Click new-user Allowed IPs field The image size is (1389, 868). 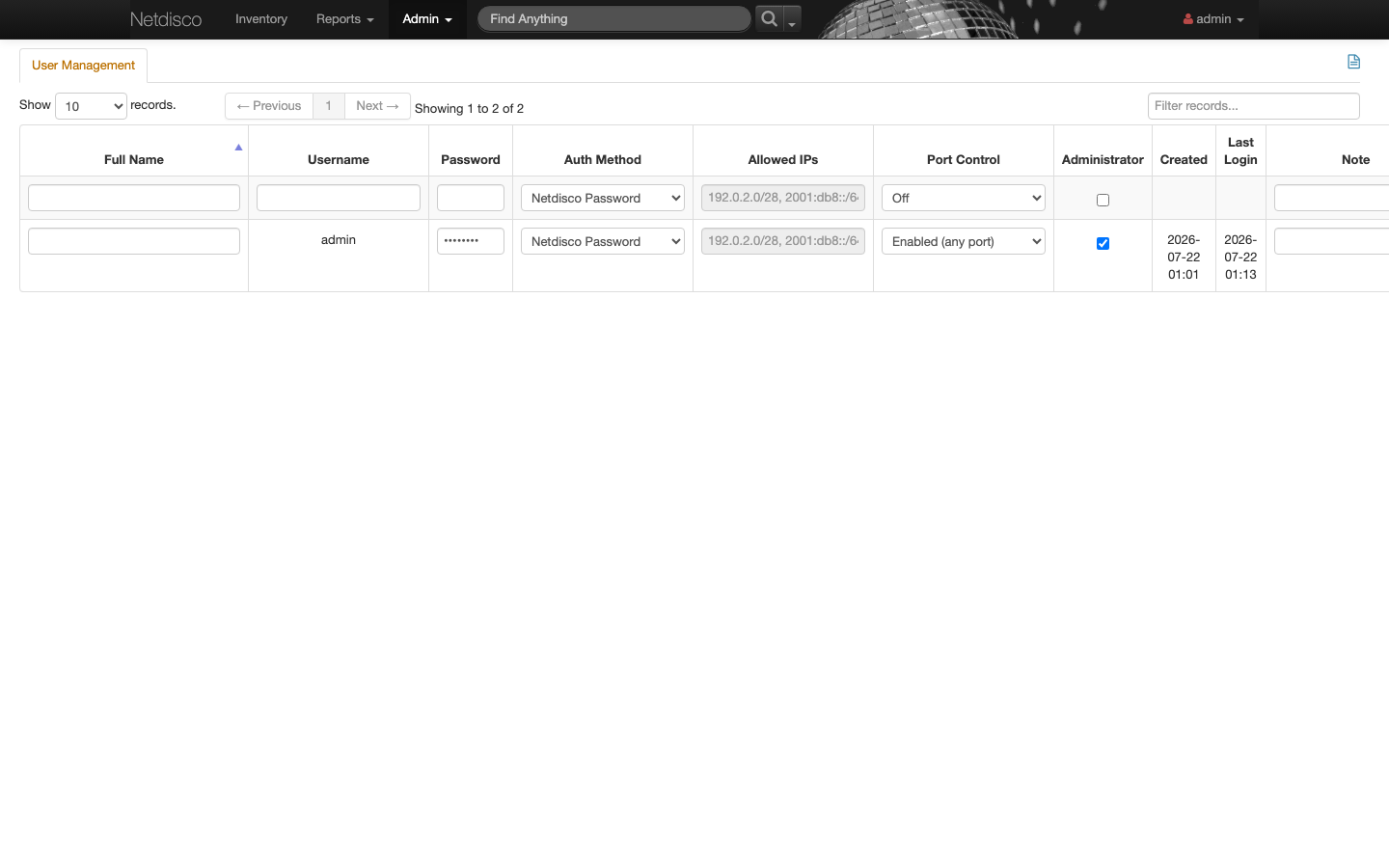(x=783, y=198)
